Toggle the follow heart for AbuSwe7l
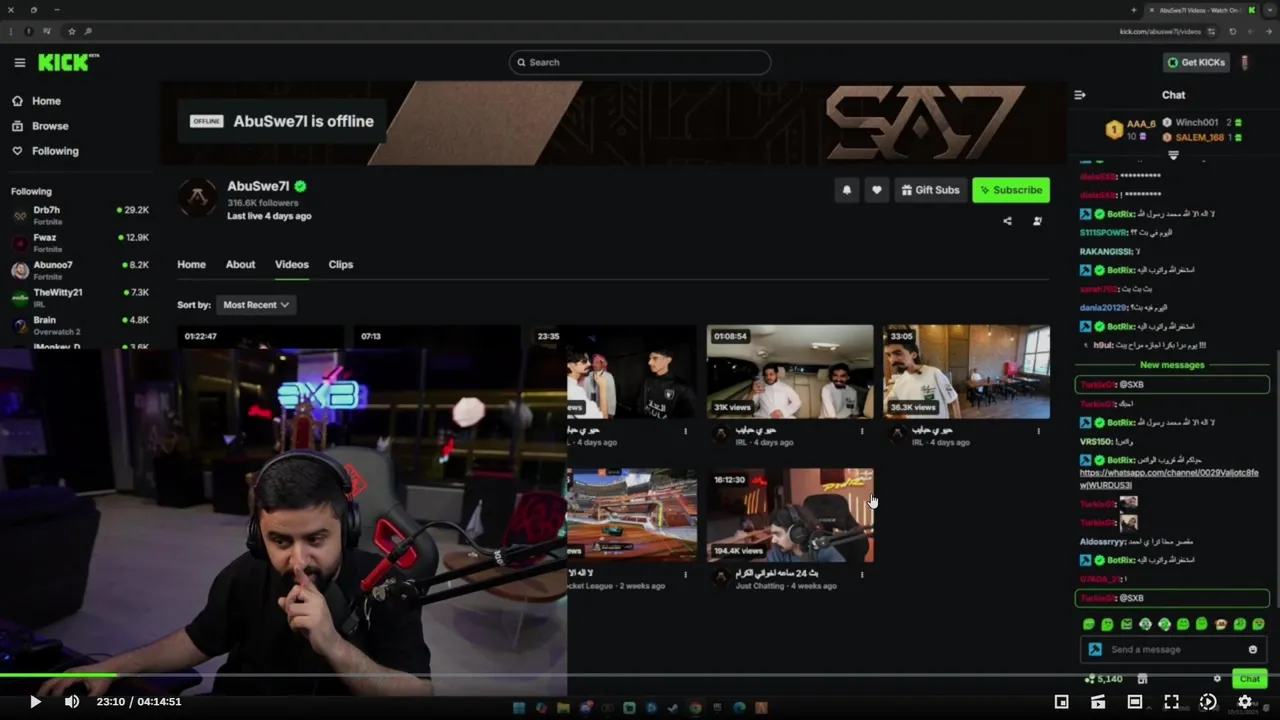Image resolution: width=1280 pixels, height=720 pixels. pos(877,190)
